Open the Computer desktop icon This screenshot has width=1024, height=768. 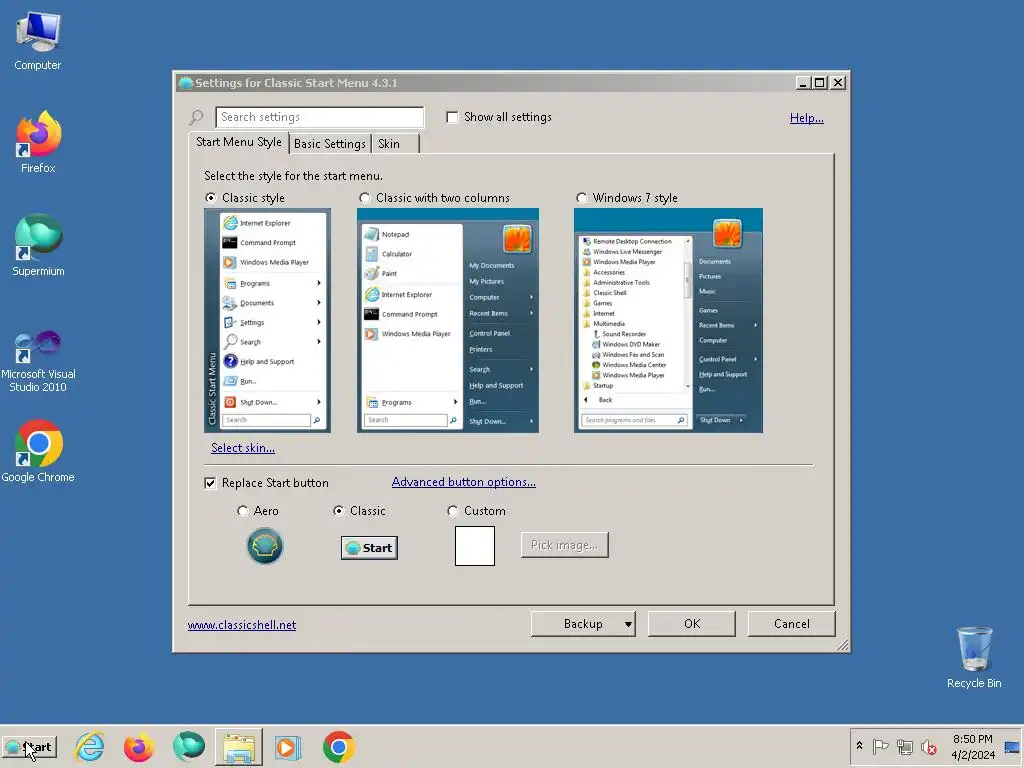(38, 40)
